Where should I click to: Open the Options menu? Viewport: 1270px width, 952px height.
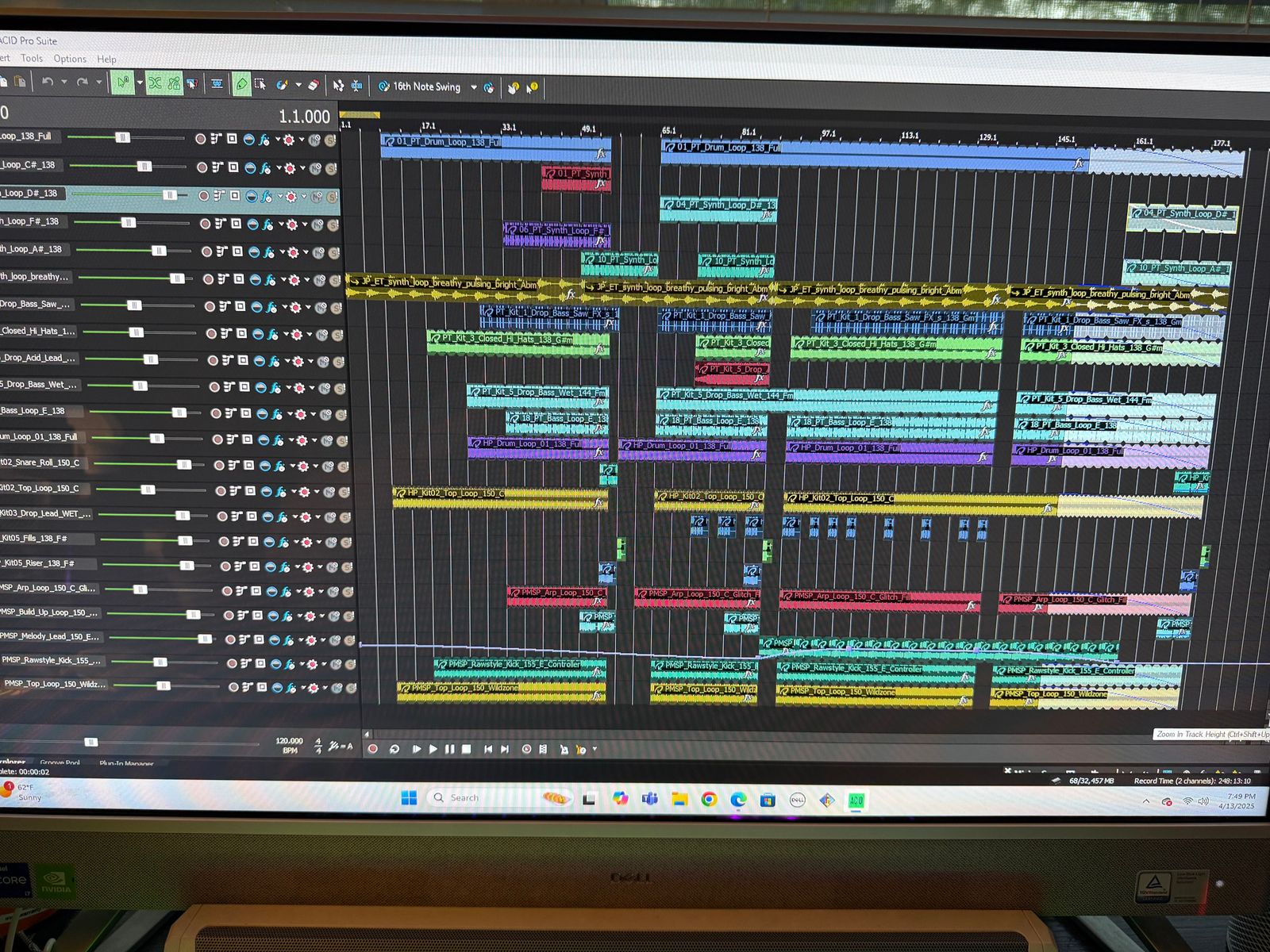70,59
